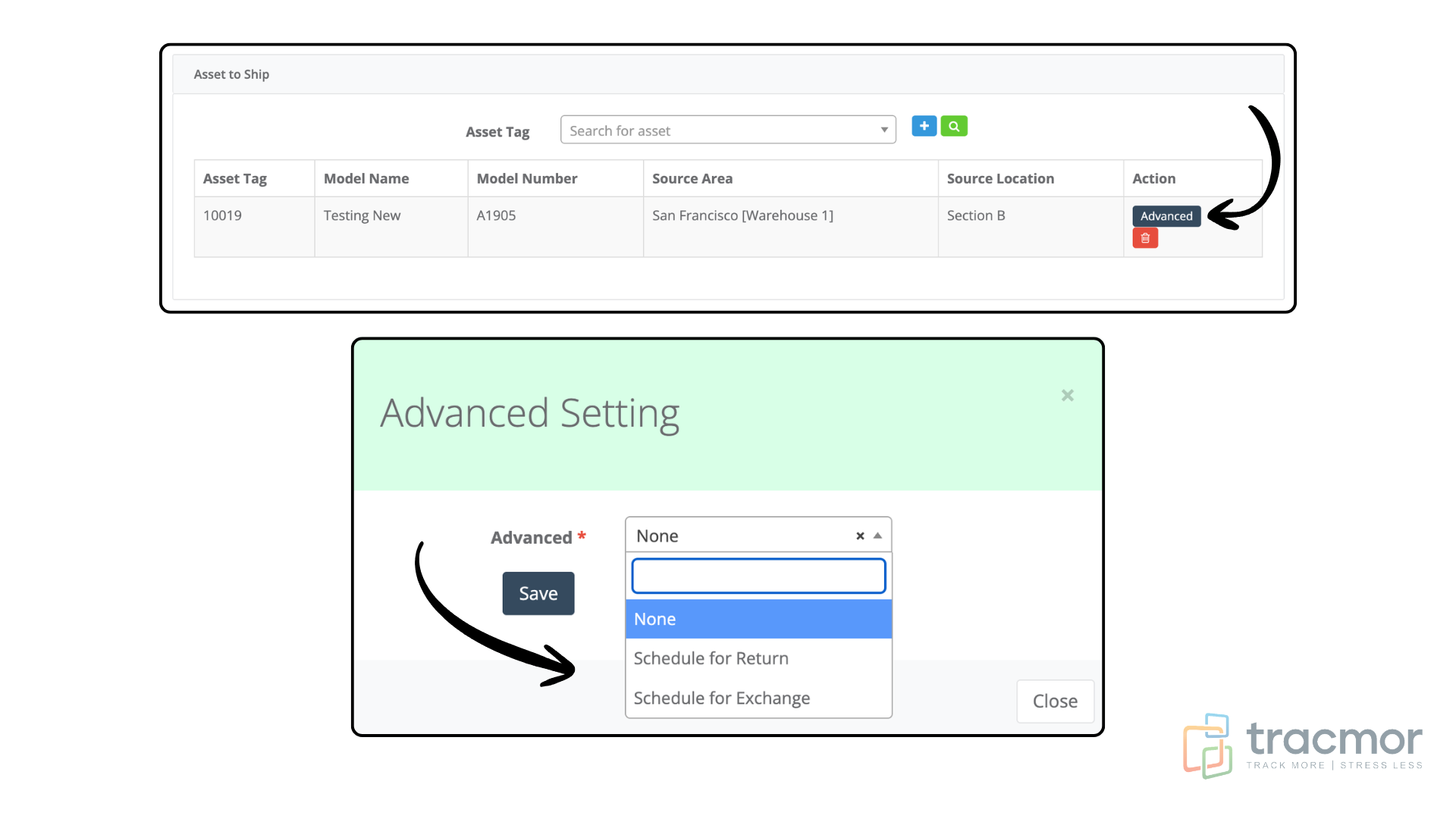The image size is (1456, 819).
Task: Select Schedule for Exchange option
Action: pos(758,698)
